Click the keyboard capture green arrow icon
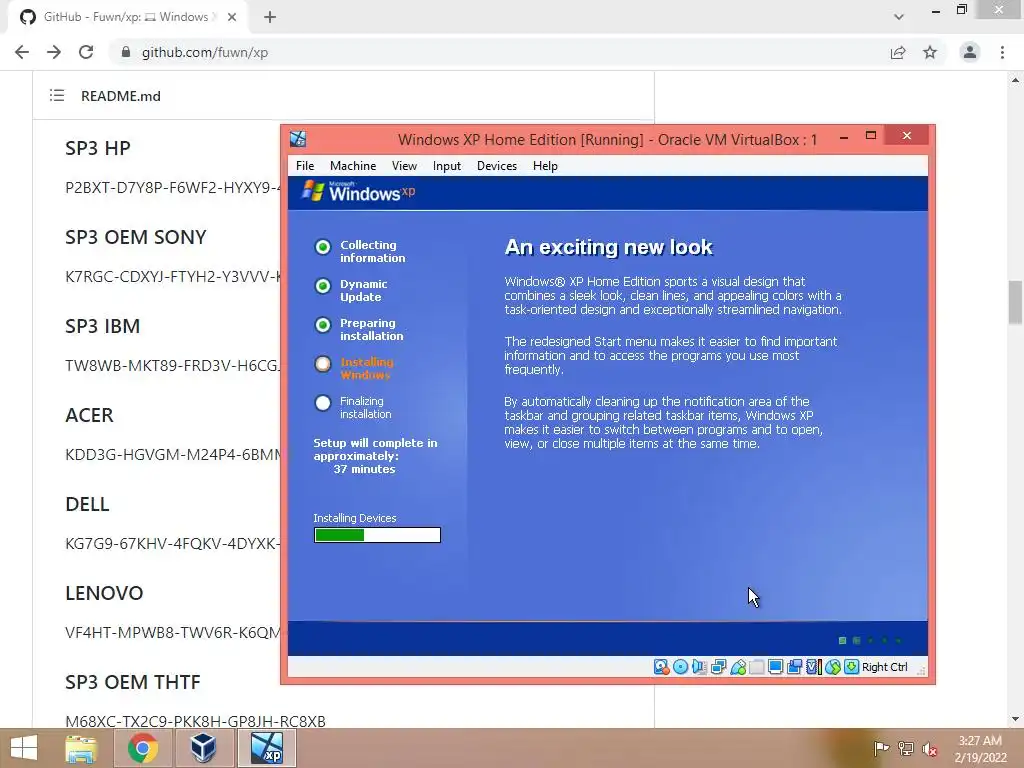The width and height of the screenshot is (1024, 768). coord(852,667)
